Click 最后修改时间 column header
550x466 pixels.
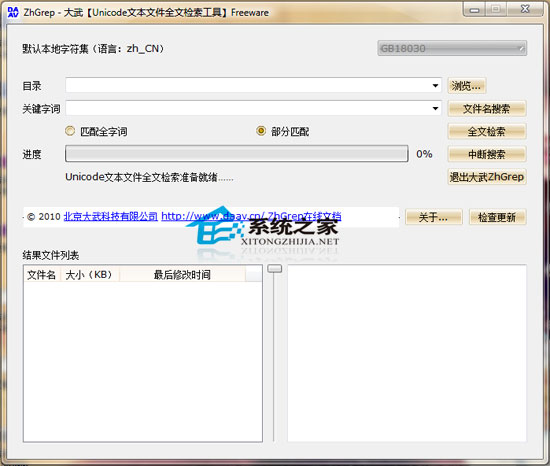(x=182, y=275)
